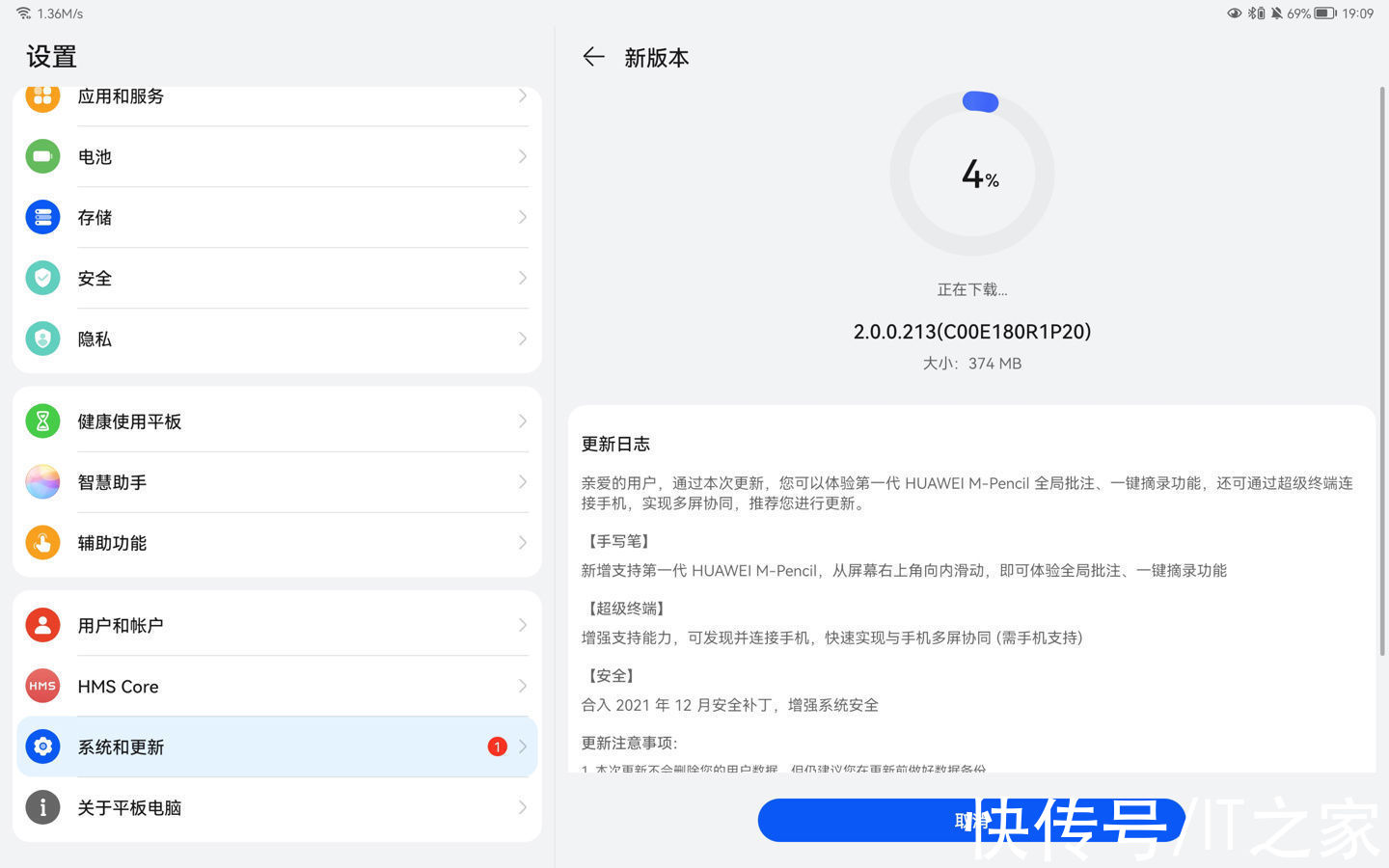Image resolution: width=1389 pixels, height=868 pixels.
Task: Expand the 应用和服务 row chevron
Action: [522, 95]
